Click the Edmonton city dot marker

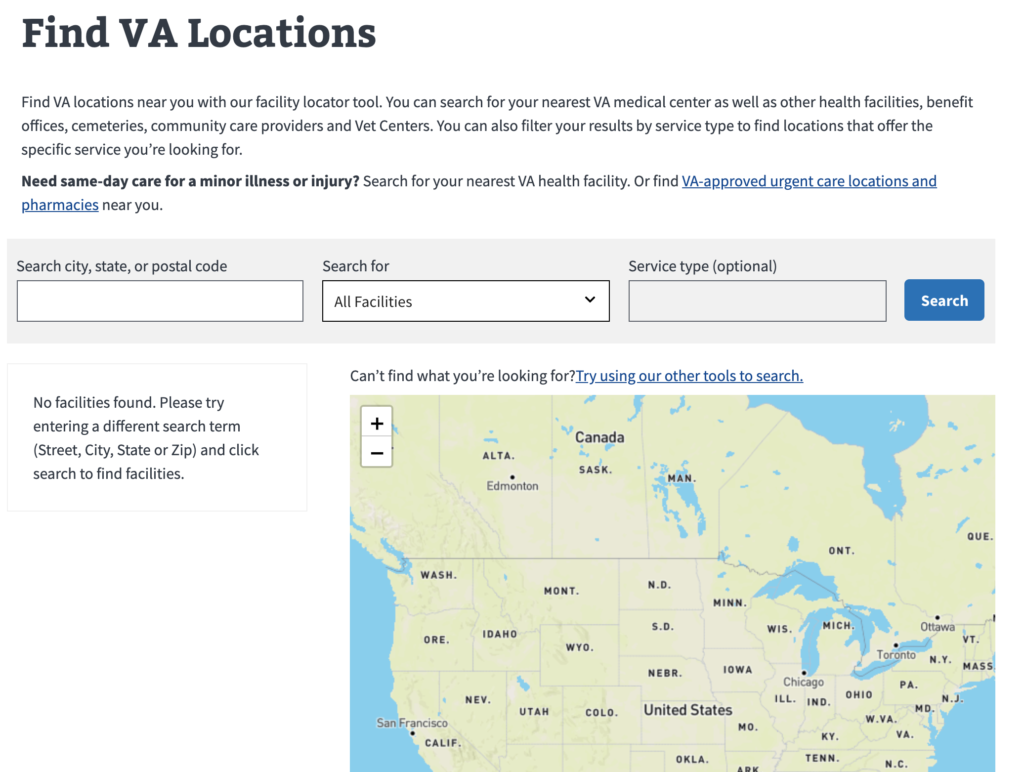(512, 477)
